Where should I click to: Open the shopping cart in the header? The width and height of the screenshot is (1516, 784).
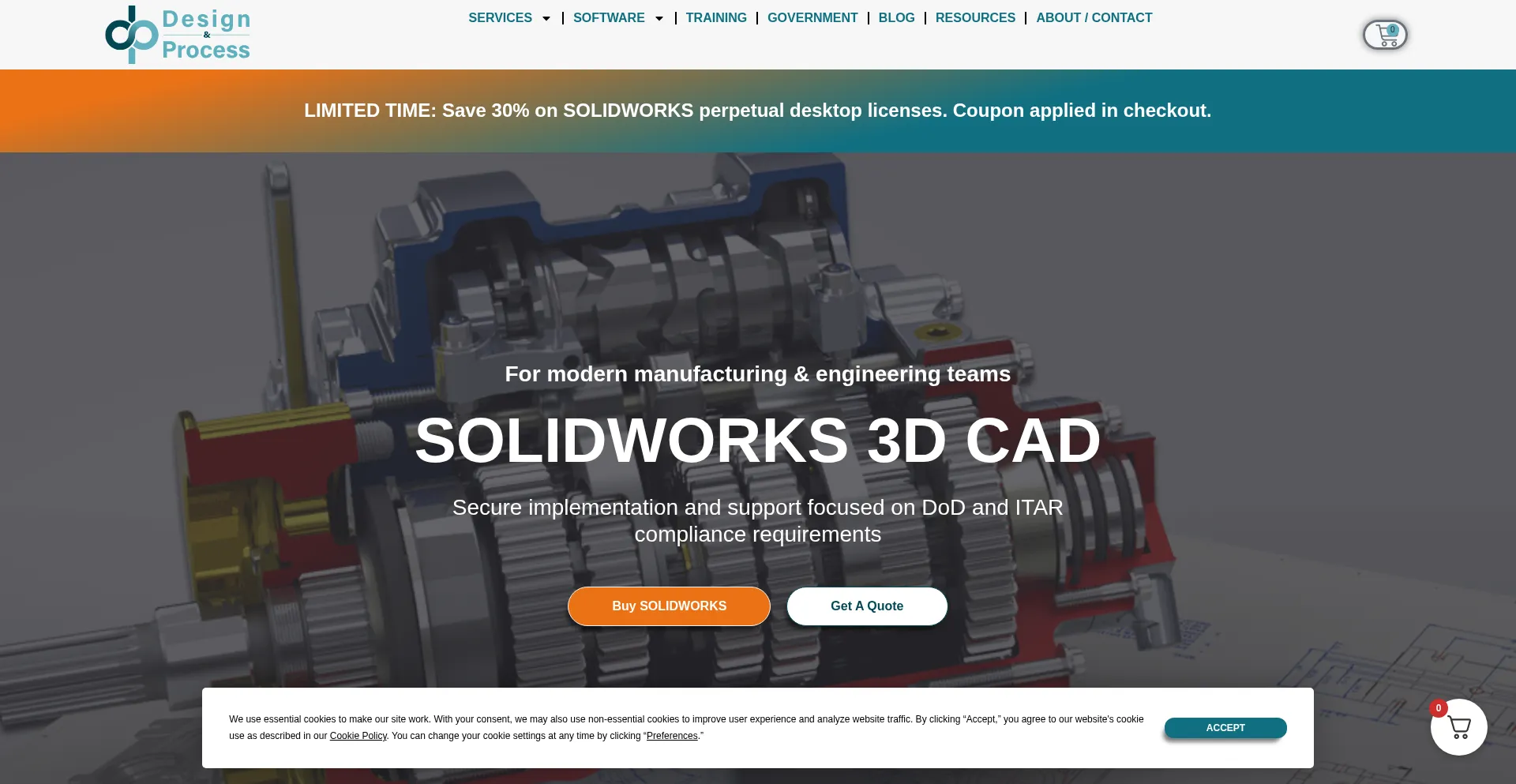coord(1385,35)
